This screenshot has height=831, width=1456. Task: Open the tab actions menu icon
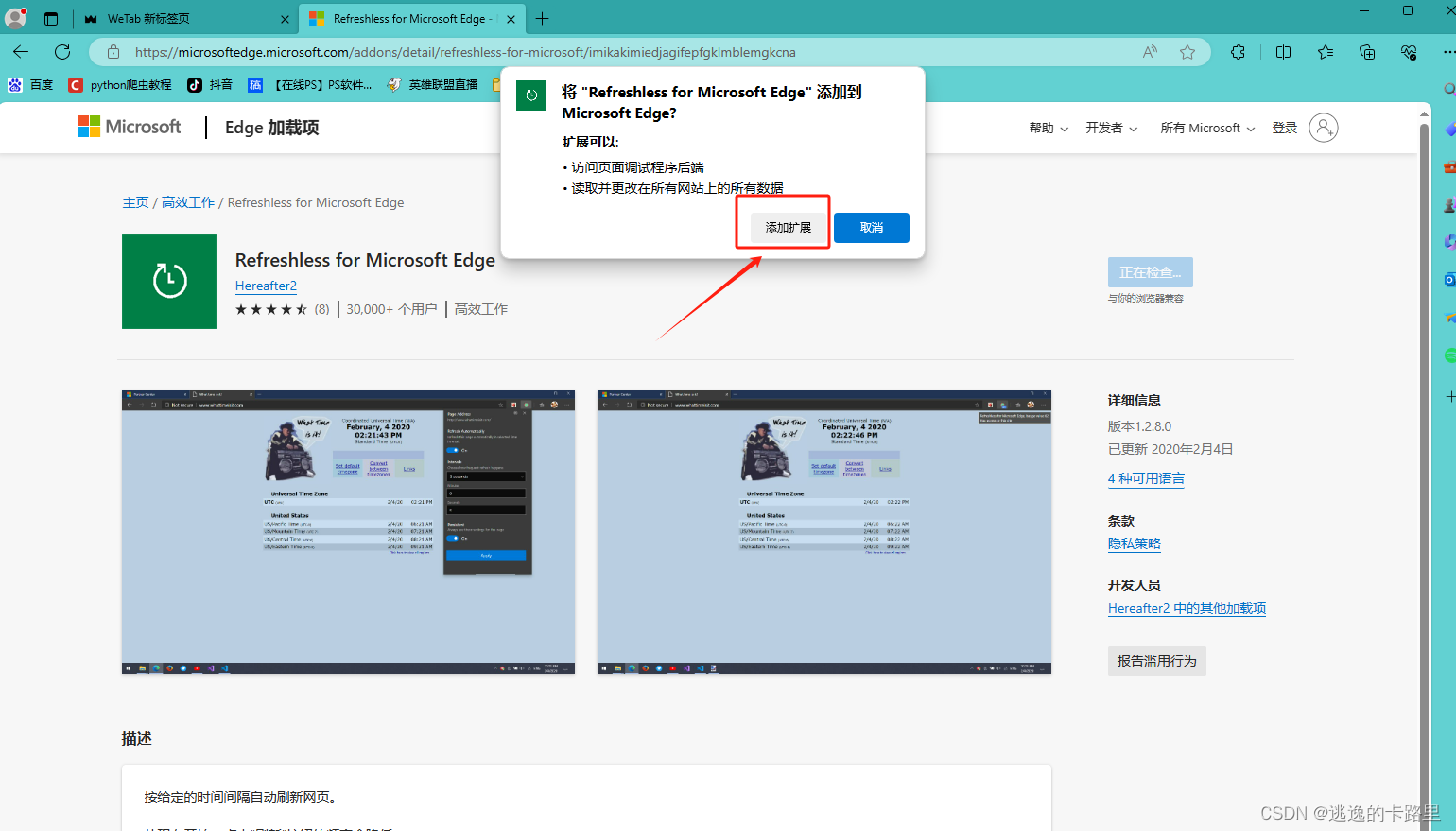(x=51, y=18)
